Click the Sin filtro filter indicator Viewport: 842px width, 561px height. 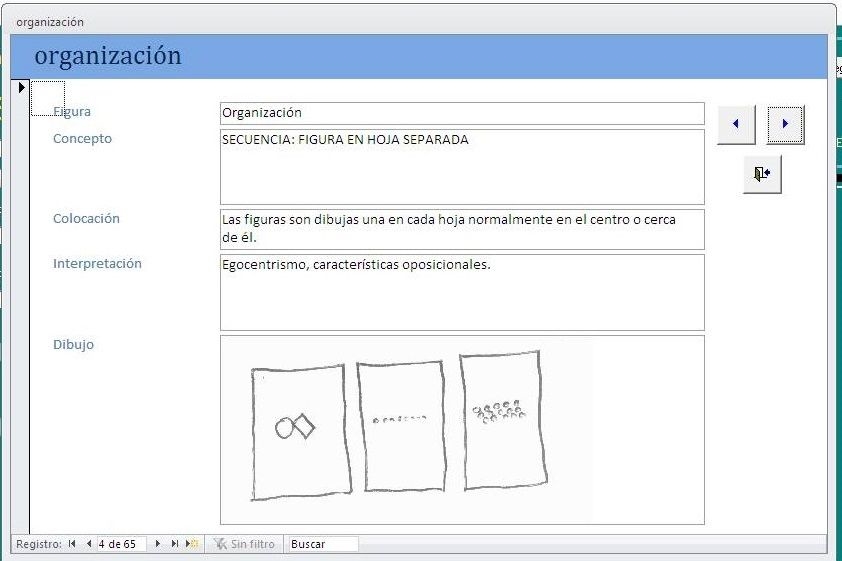[244, 544]
